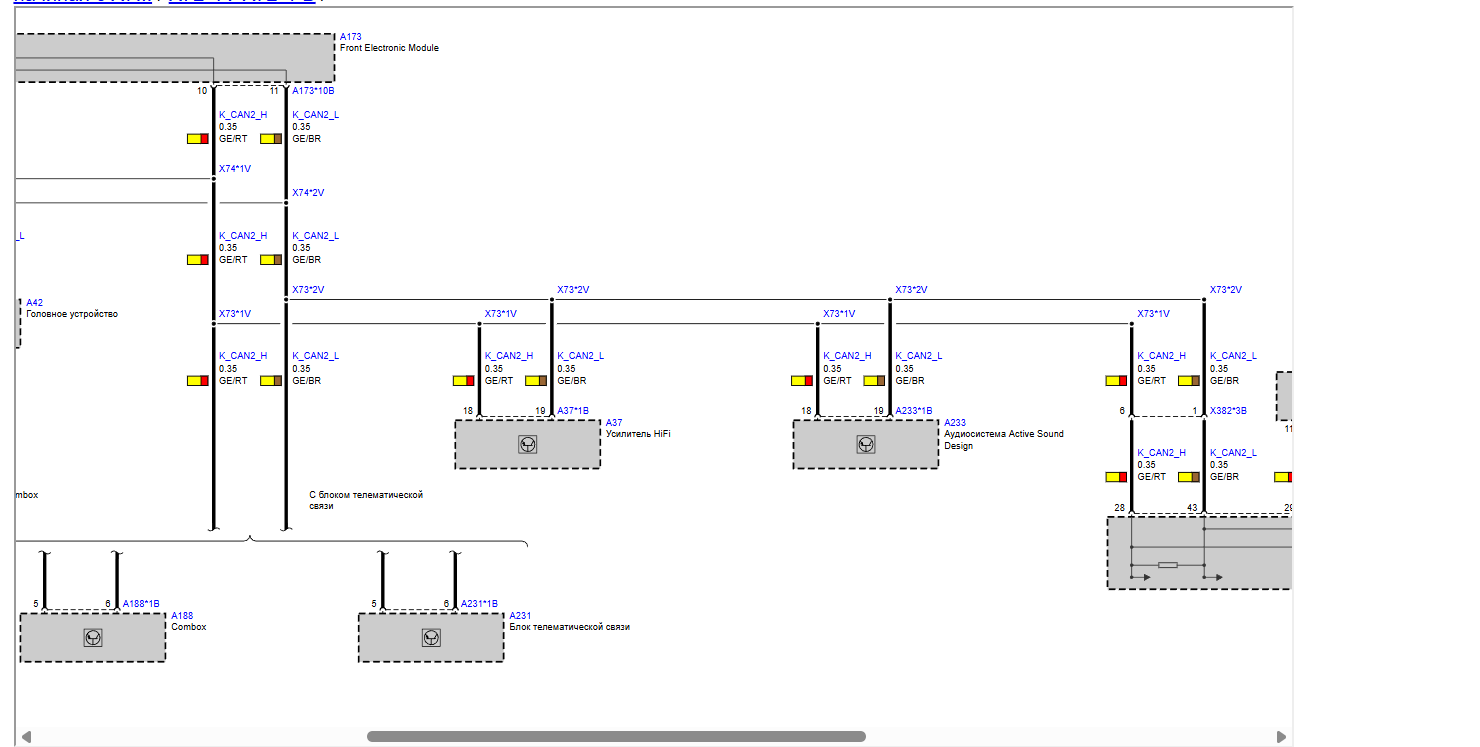Select the component icon inside the A188 Combox box
The width and height of the screenshot is (1480, 747).
93,637
